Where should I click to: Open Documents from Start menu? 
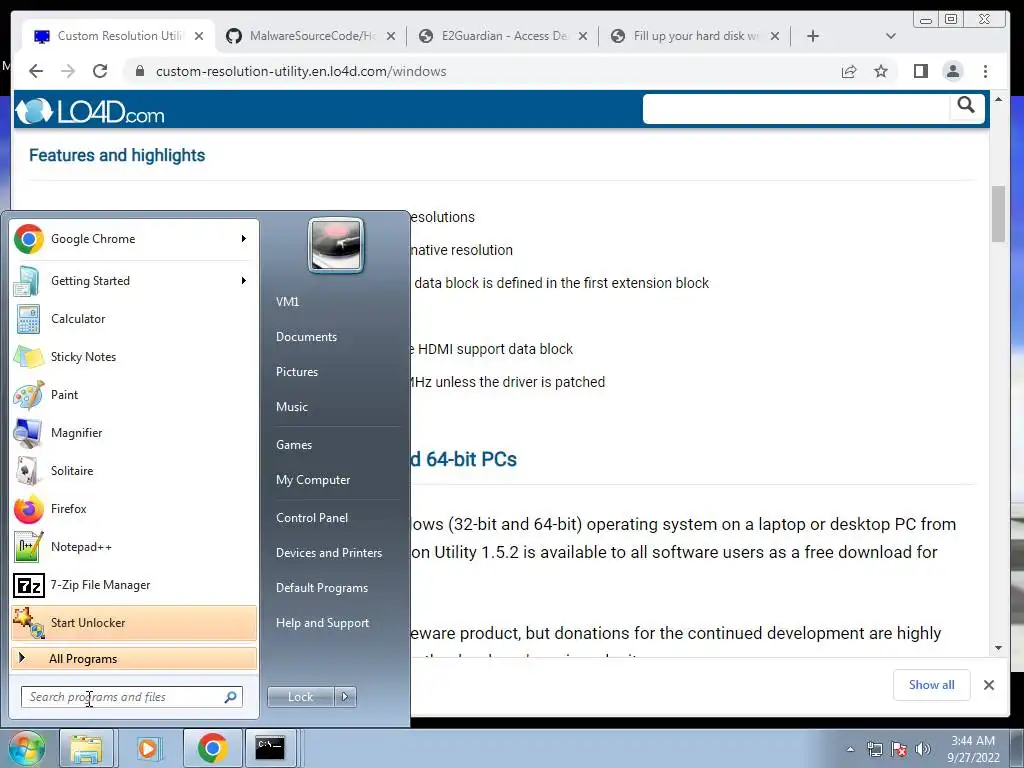306,337
